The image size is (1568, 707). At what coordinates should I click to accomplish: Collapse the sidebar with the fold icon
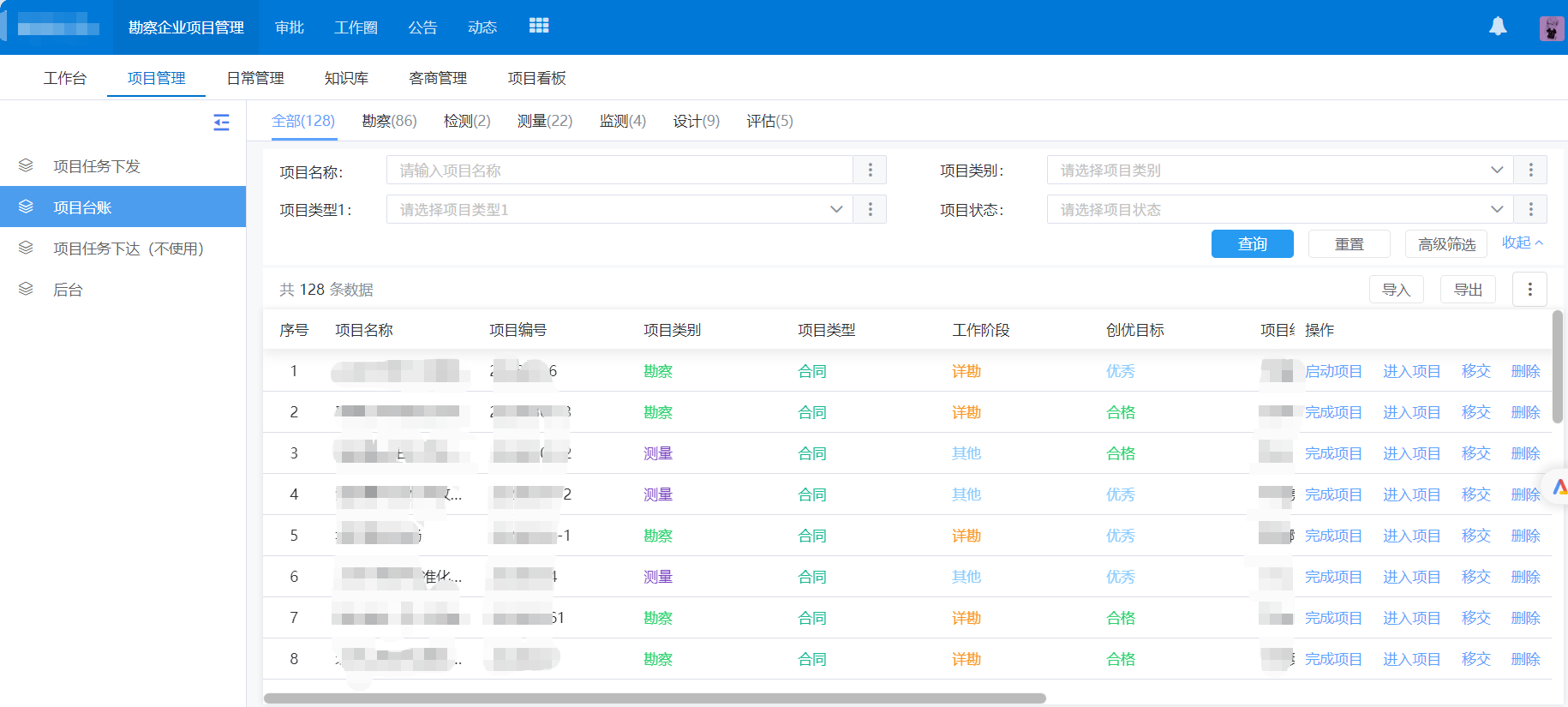[221, 123]
